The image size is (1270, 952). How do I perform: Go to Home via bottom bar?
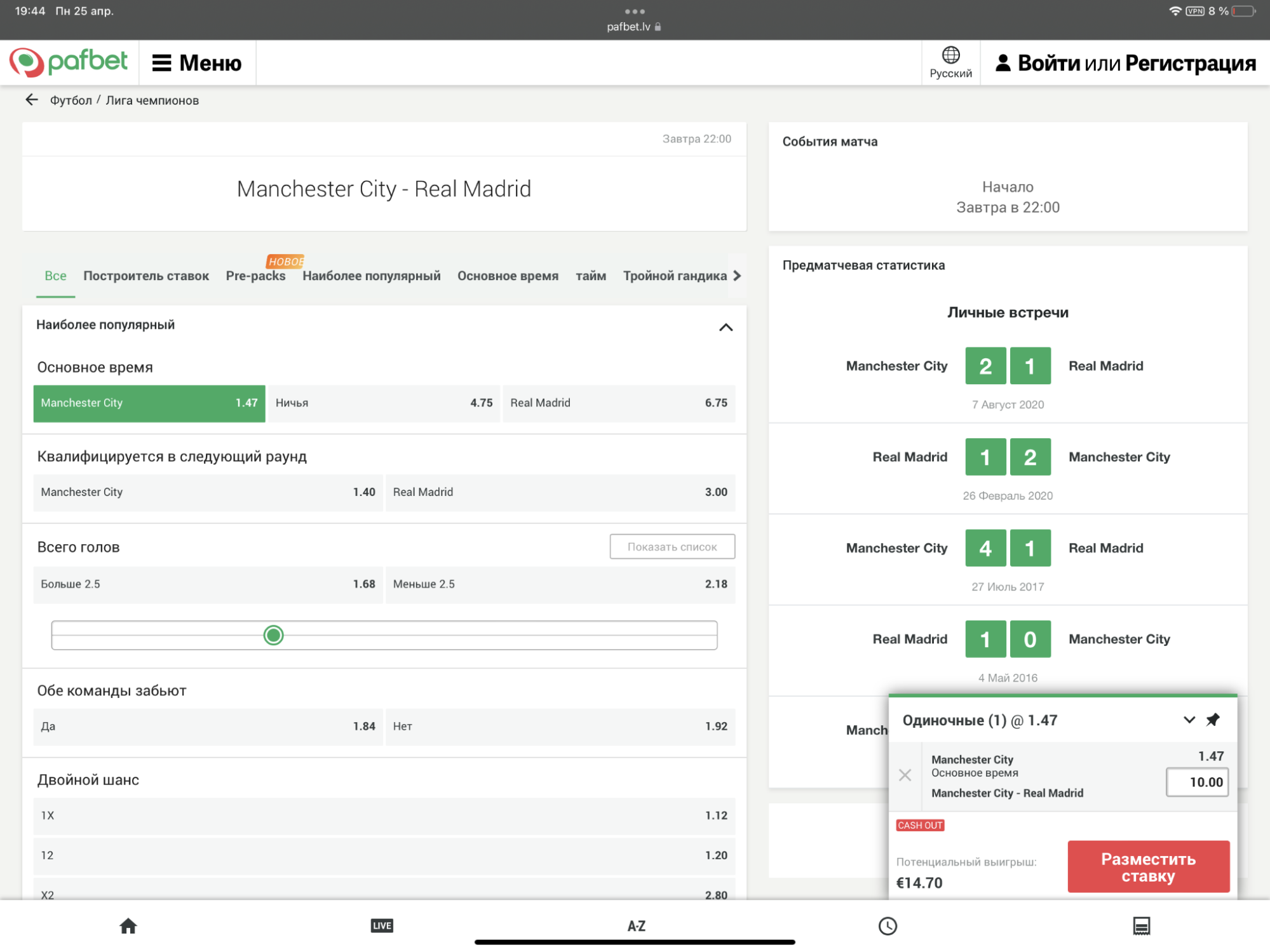click(128, 926)
